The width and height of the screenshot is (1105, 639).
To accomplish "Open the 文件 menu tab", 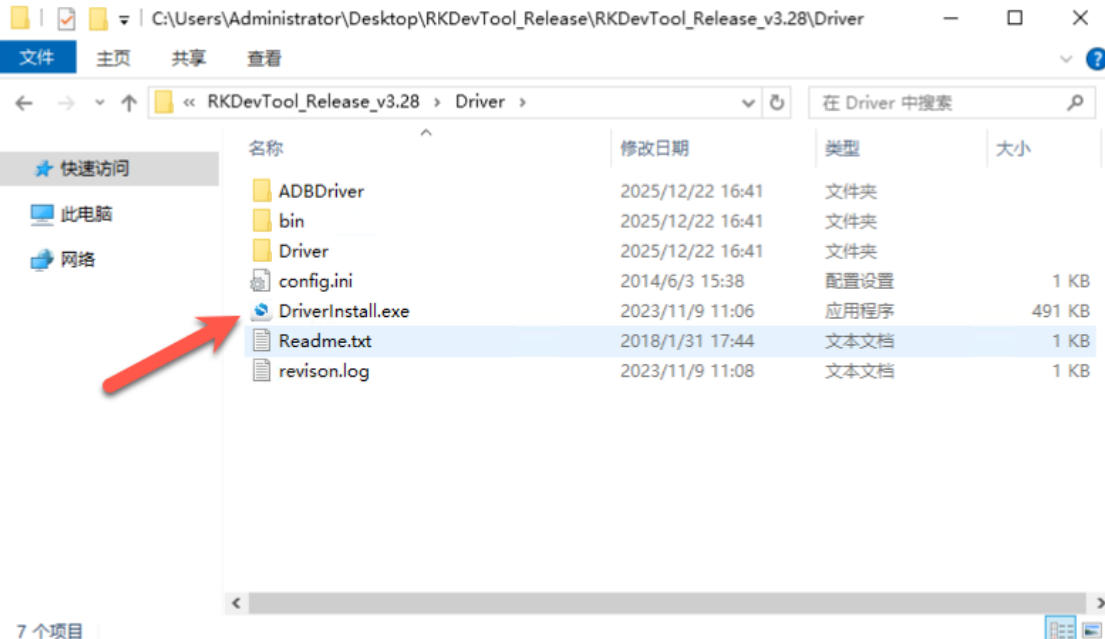I will (37, 57).
